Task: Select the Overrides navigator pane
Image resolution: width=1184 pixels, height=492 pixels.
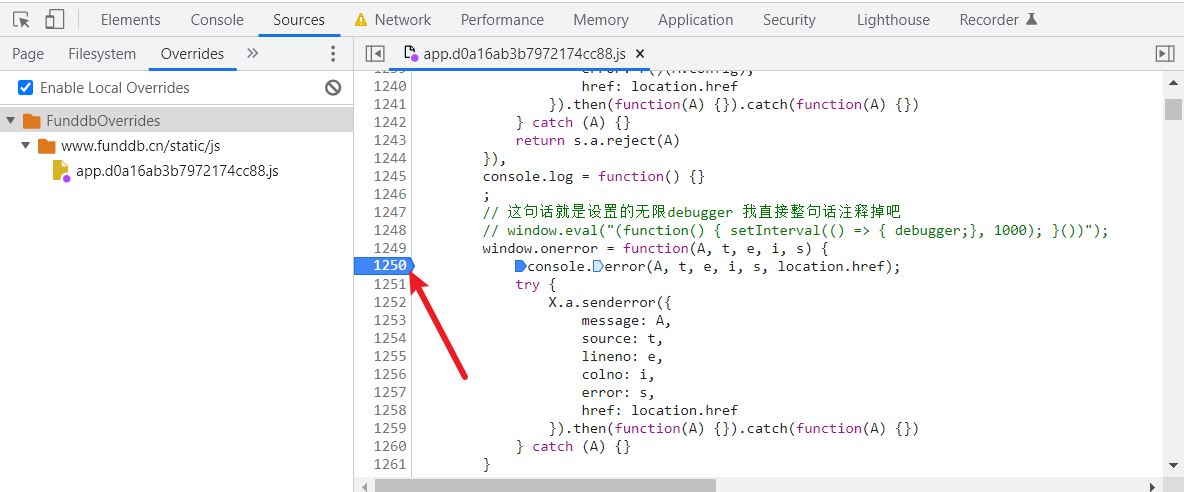Action: 193,54
